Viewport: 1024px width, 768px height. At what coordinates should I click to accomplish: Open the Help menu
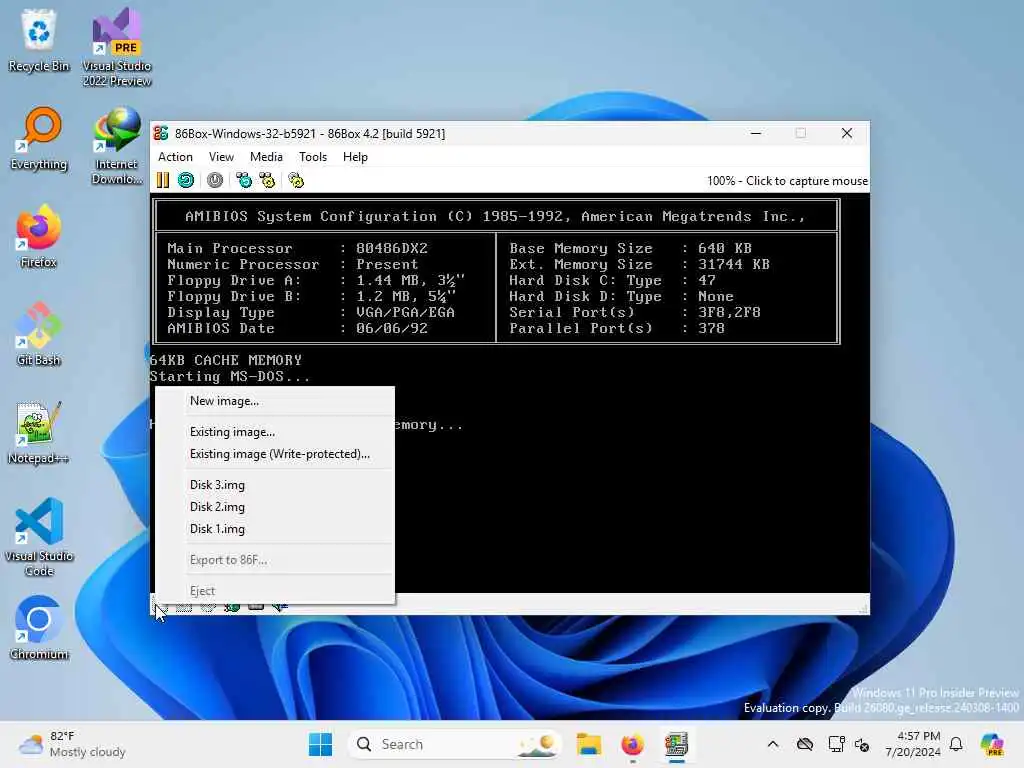[355, 157]
